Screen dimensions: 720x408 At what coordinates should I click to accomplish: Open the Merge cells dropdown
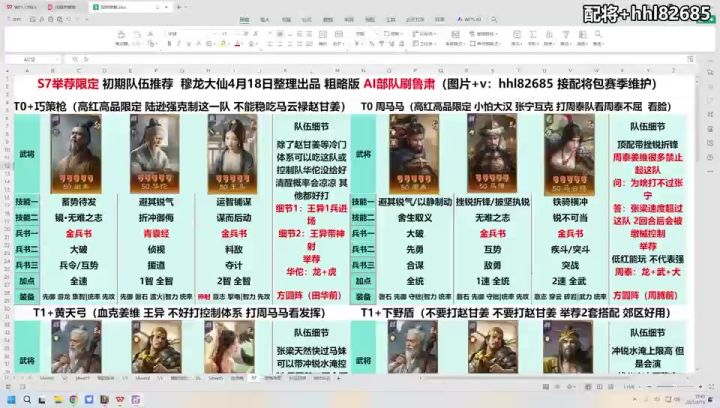pos(340,44)
